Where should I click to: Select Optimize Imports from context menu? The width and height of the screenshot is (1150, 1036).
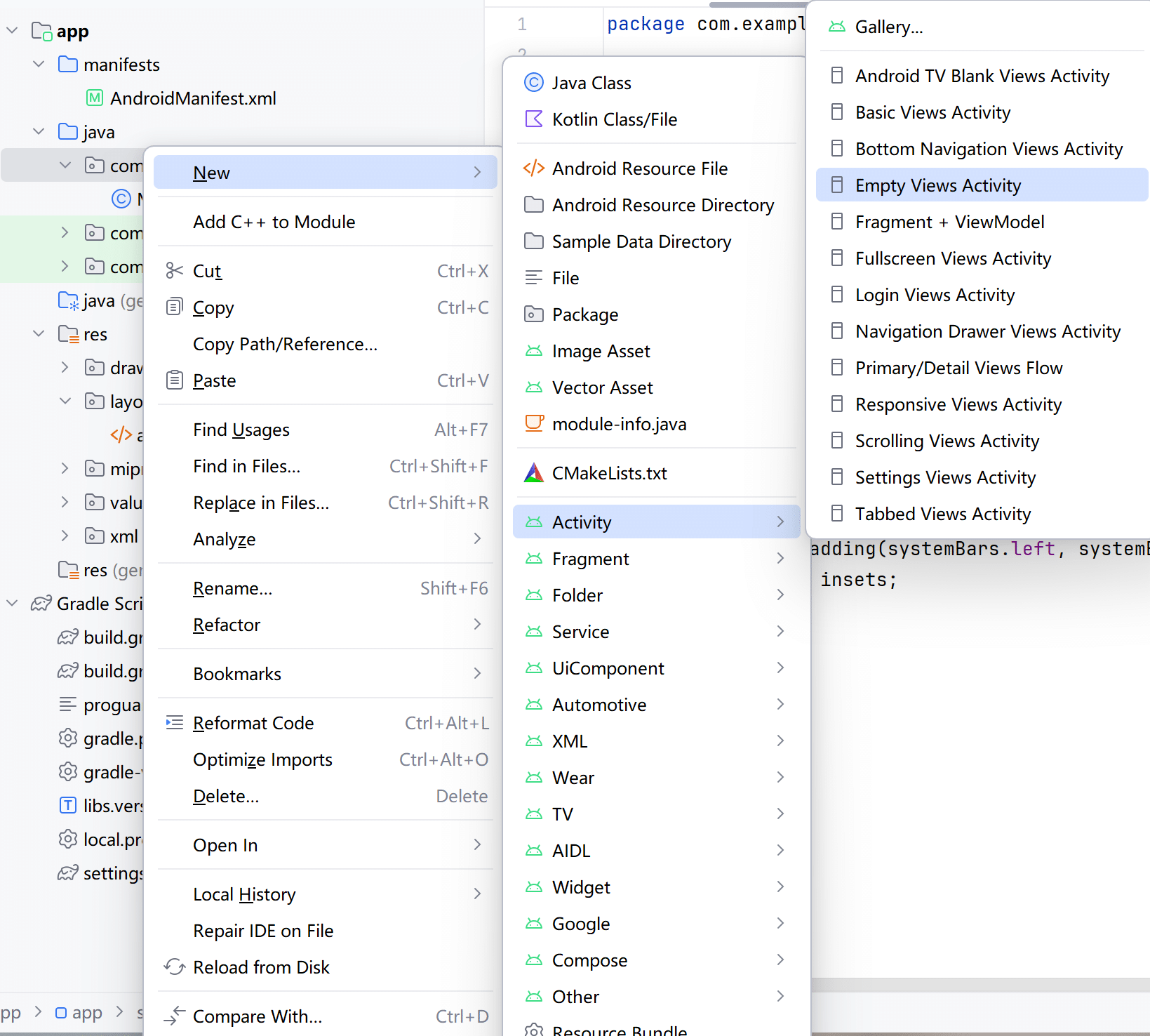(x=262, y=759)
